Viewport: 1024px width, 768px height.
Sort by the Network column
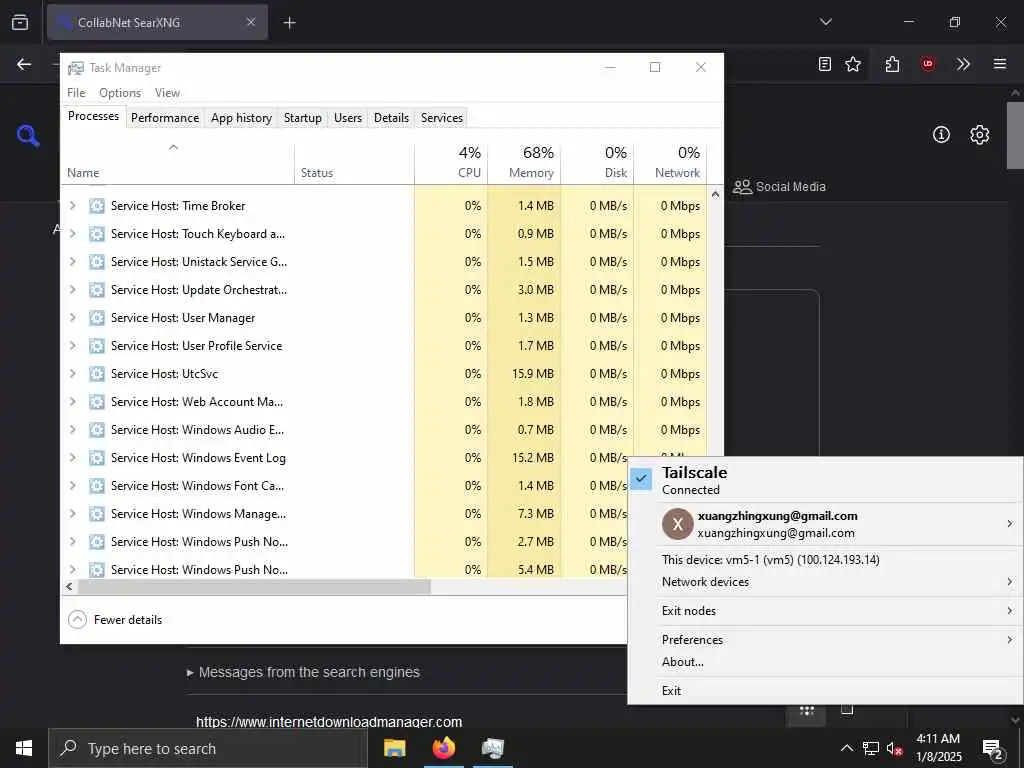pos(671,162)
